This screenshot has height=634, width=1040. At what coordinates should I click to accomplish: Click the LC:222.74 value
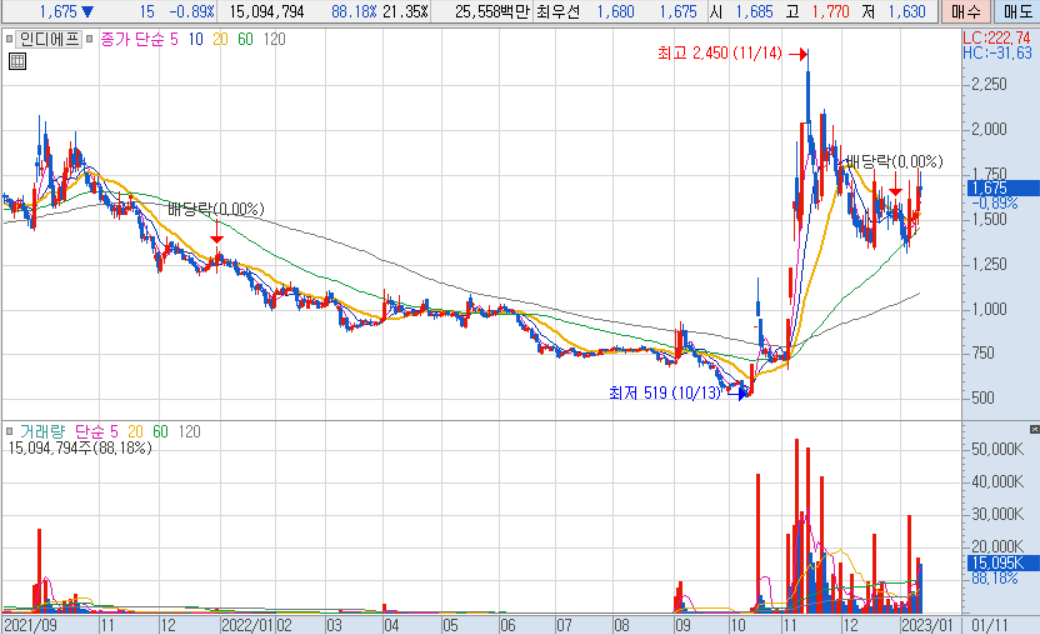[997, 38]
